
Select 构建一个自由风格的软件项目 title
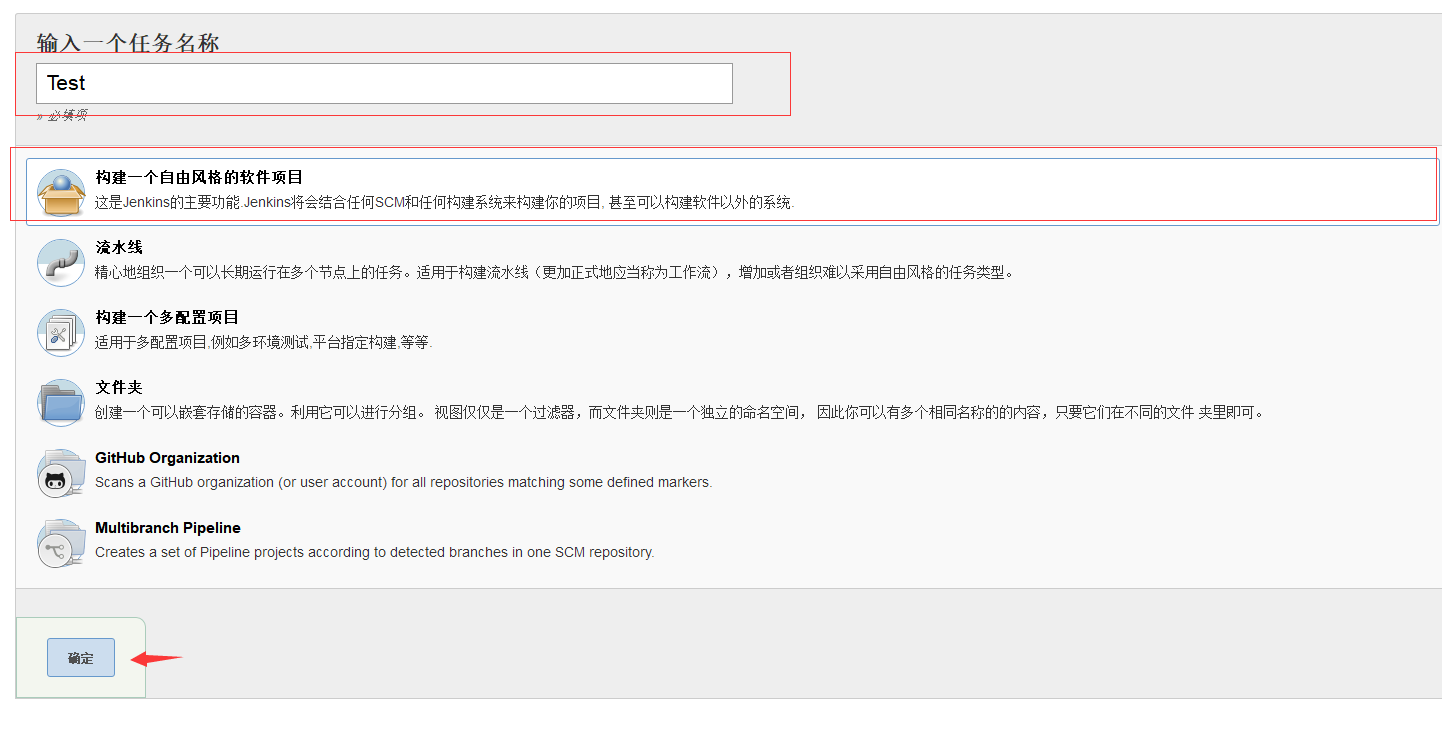pyautogui.click(x=199, y=177)
